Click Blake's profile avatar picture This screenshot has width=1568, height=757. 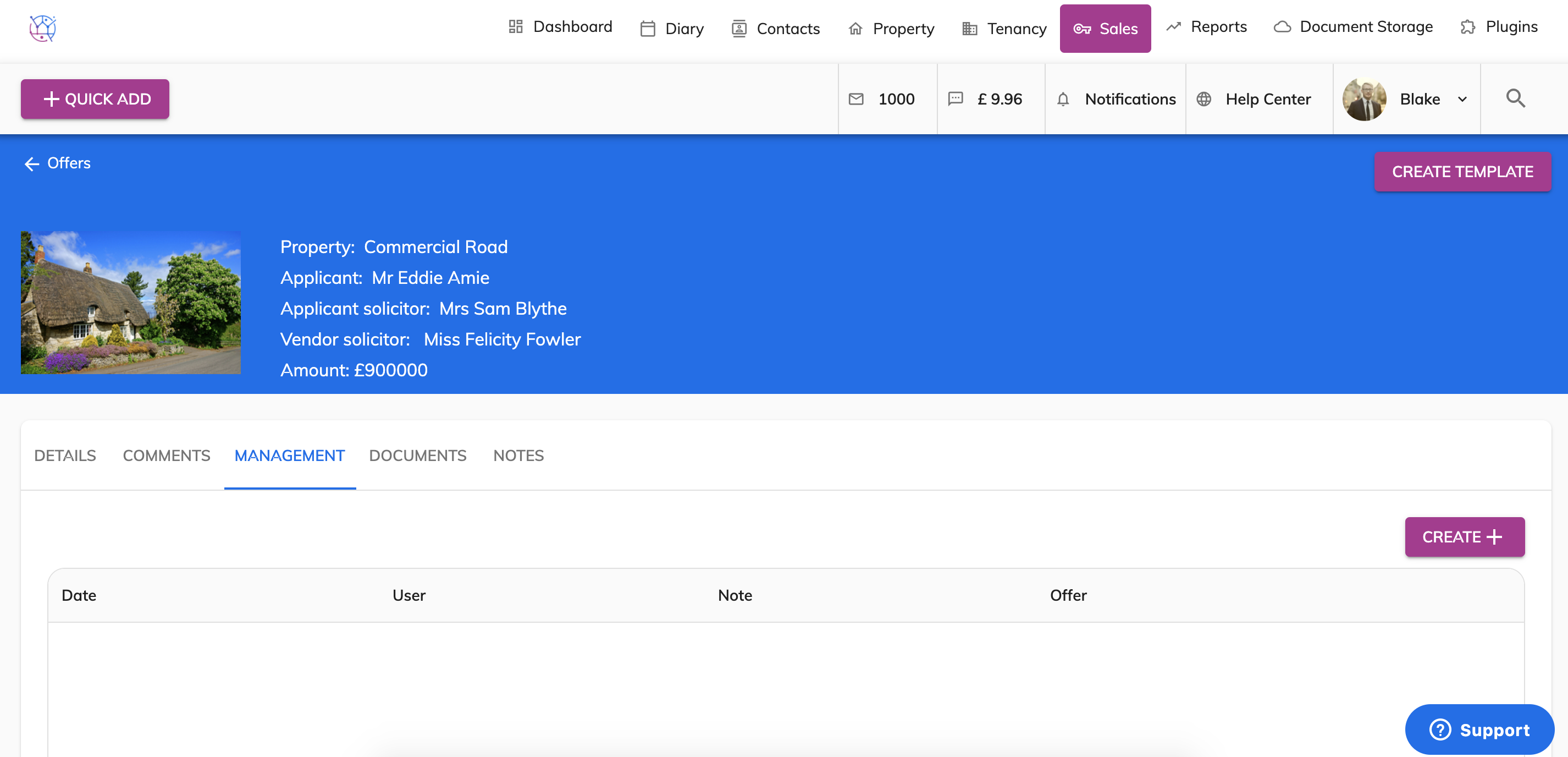1364,99
